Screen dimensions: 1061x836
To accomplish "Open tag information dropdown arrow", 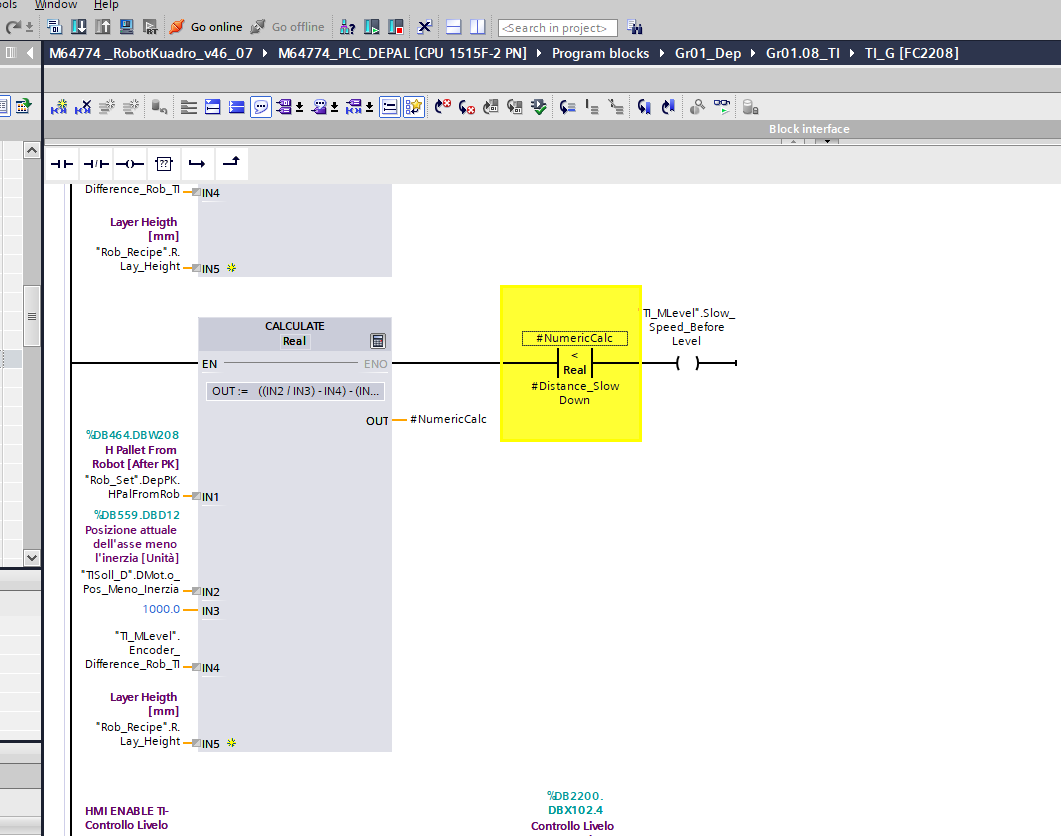I will click(x=334, y=107).
